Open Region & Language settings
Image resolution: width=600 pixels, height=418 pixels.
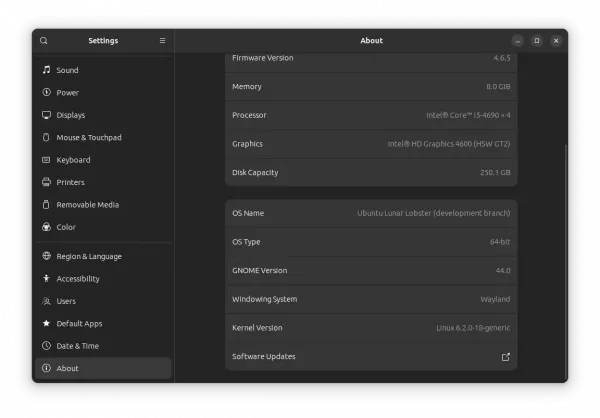pos(103,256)
